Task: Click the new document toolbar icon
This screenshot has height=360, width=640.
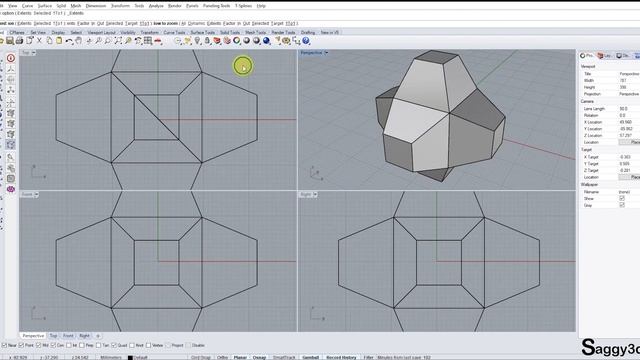Action: coord(29,41)
